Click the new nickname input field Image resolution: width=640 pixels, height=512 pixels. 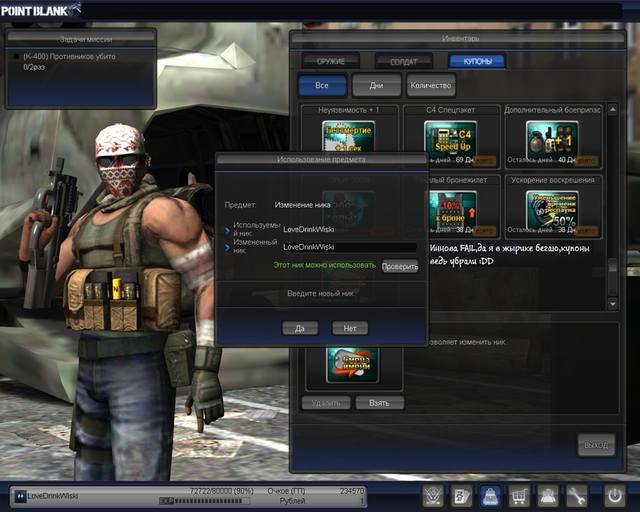click(349, 247)
